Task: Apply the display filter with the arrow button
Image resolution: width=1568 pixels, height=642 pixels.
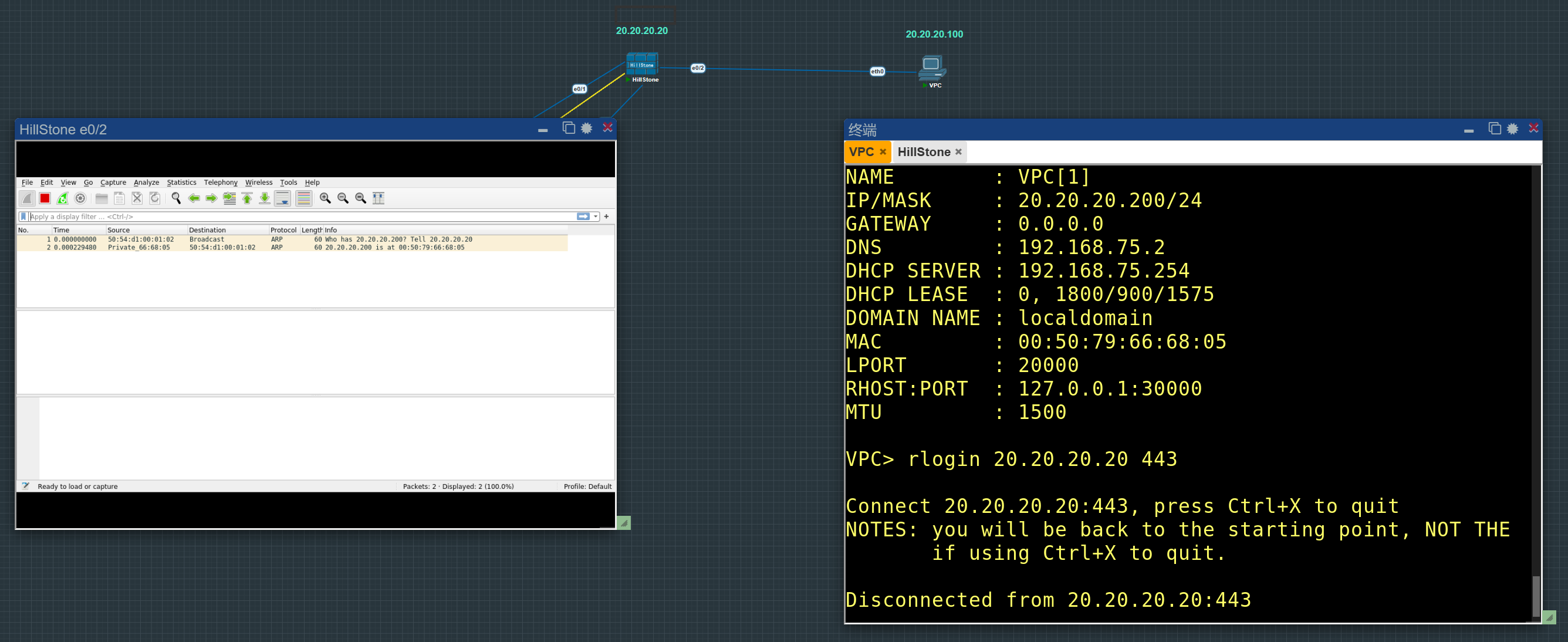Action: click(584, 216)
